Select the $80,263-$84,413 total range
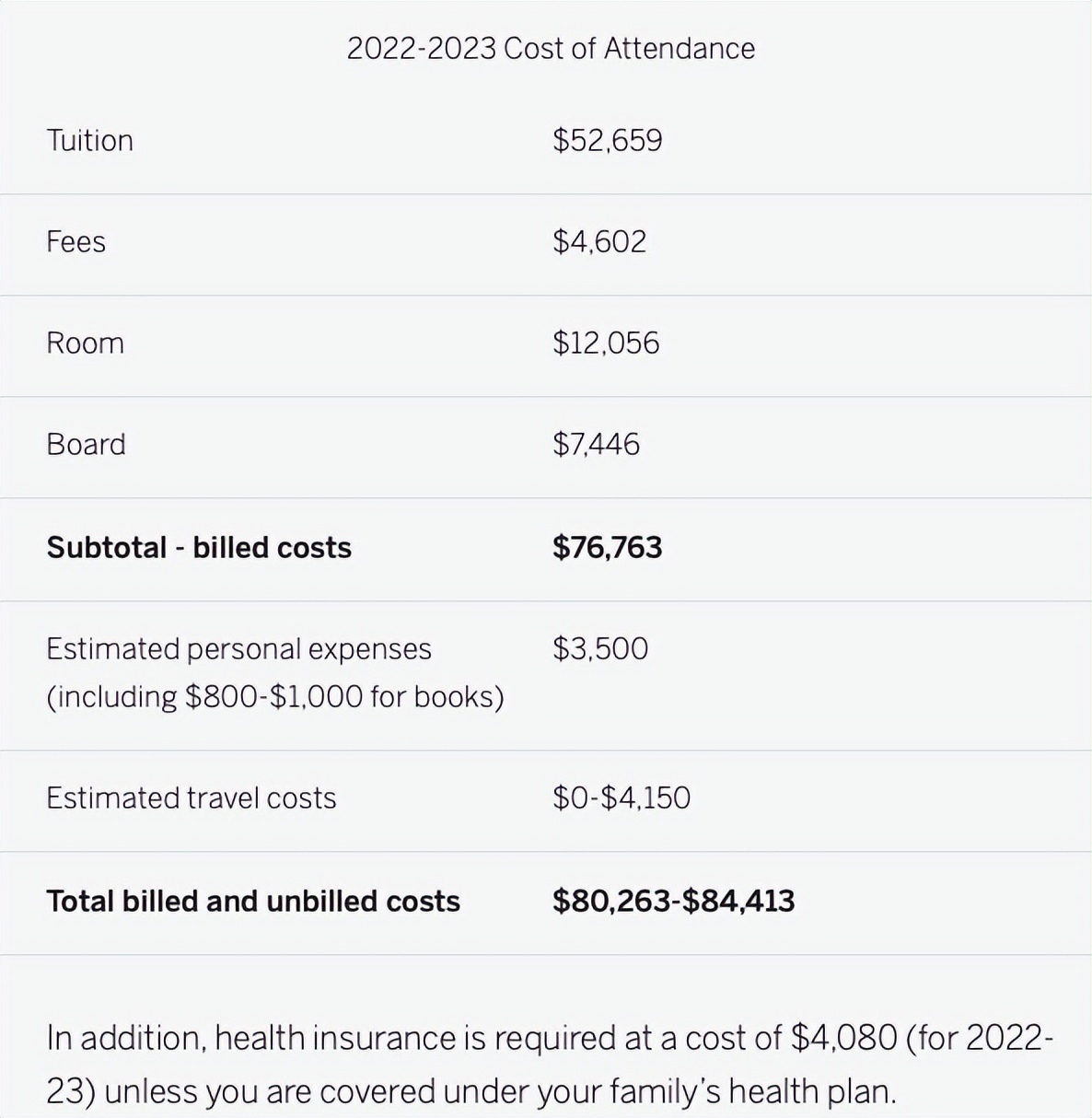 click(673, 902)
